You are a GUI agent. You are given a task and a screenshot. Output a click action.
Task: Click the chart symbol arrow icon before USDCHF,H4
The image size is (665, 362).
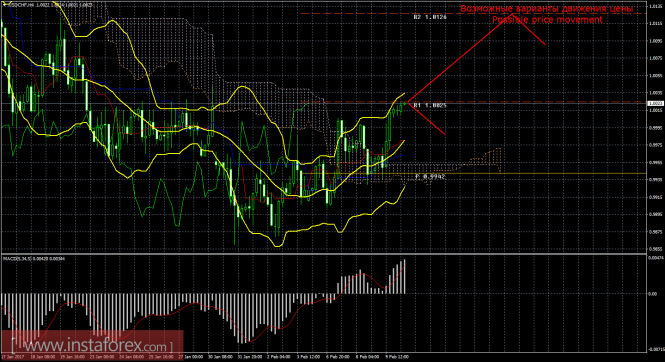tap(3, 5)
